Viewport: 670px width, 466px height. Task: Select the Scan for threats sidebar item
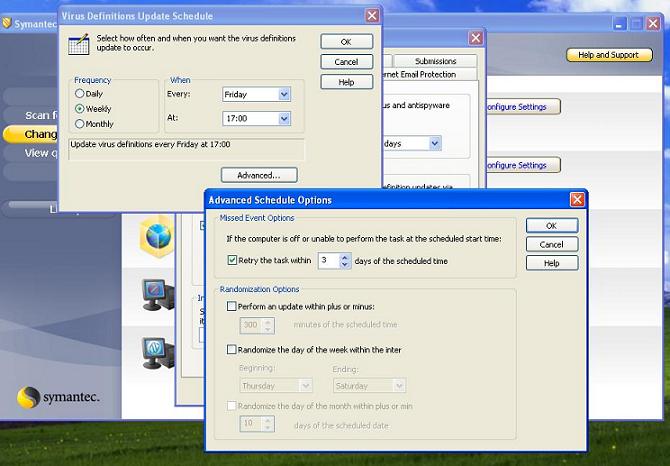coord(30,115)
